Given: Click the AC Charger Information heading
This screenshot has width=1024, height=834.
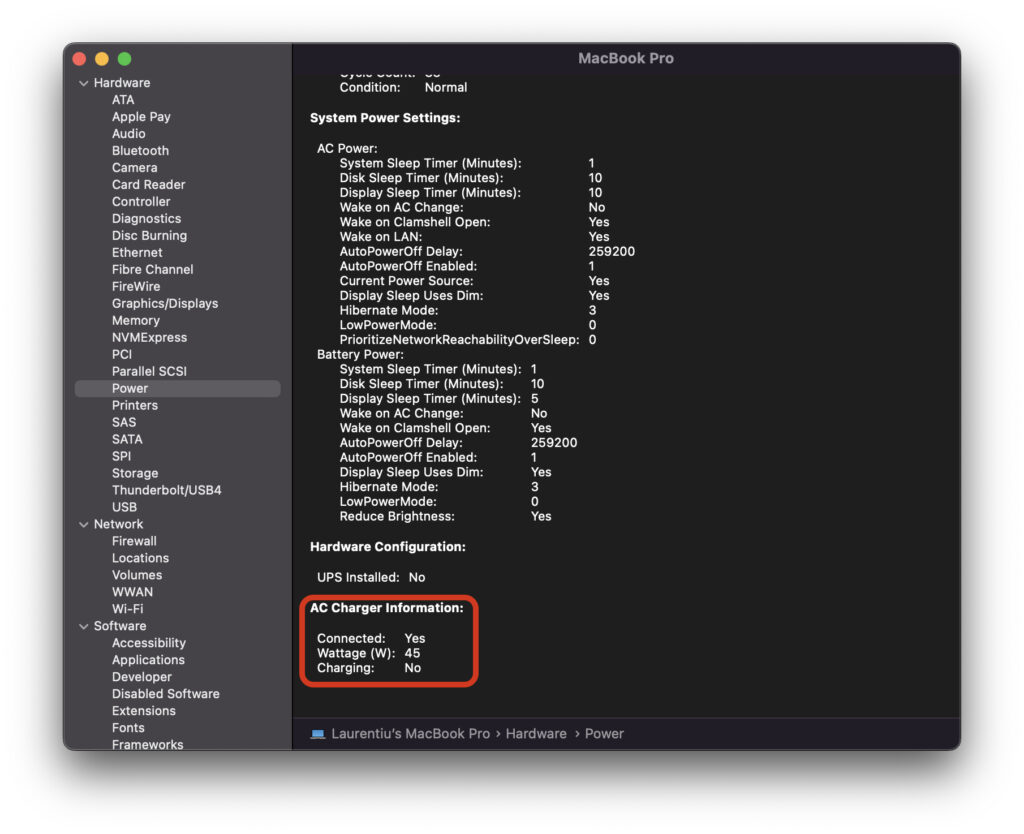Looking at the screenshot, I should point(386,608).
